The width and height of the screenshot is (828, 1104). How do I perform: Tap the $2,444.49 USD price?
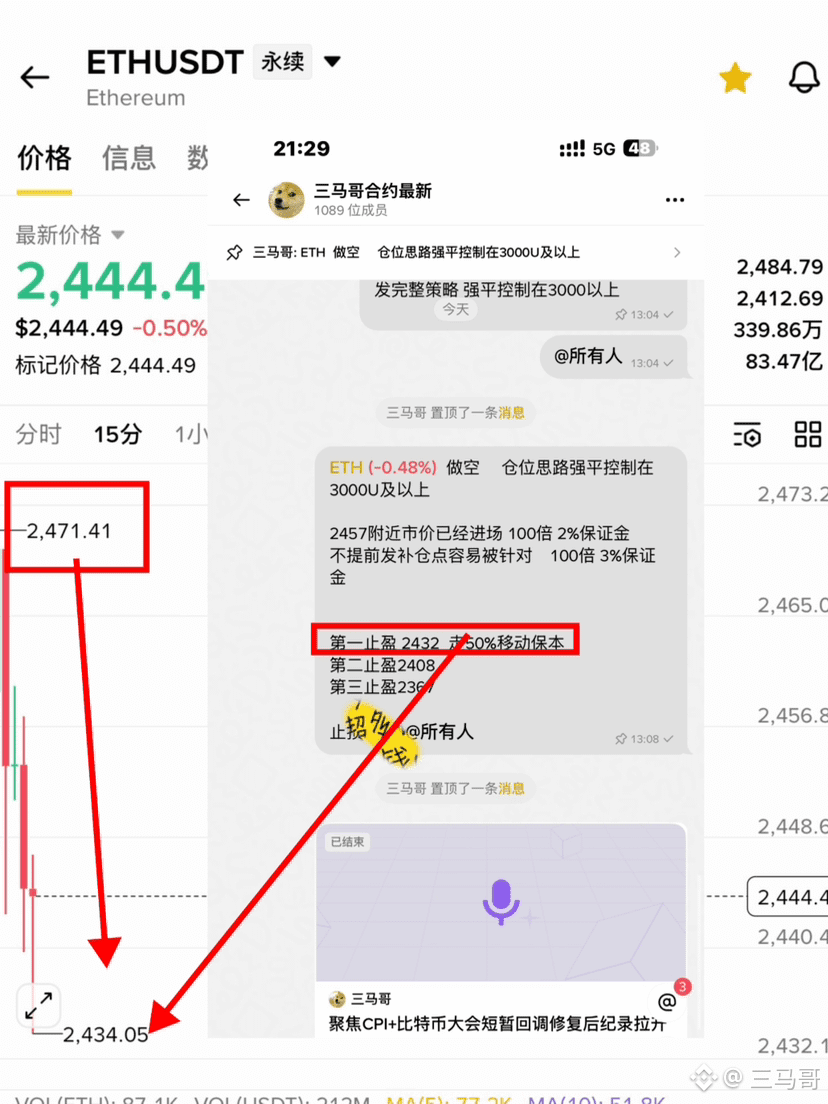69,328
